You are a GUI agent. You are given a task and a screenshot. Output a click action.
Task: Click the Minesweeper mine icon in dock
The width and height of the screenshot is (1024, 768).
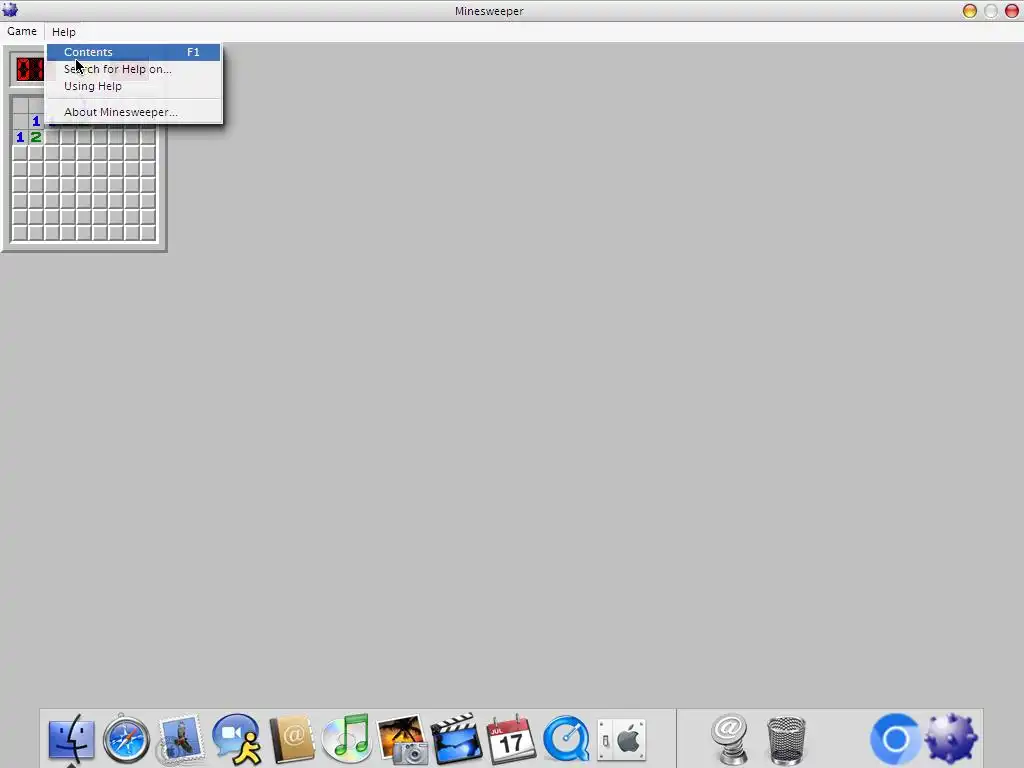[952, 739]
